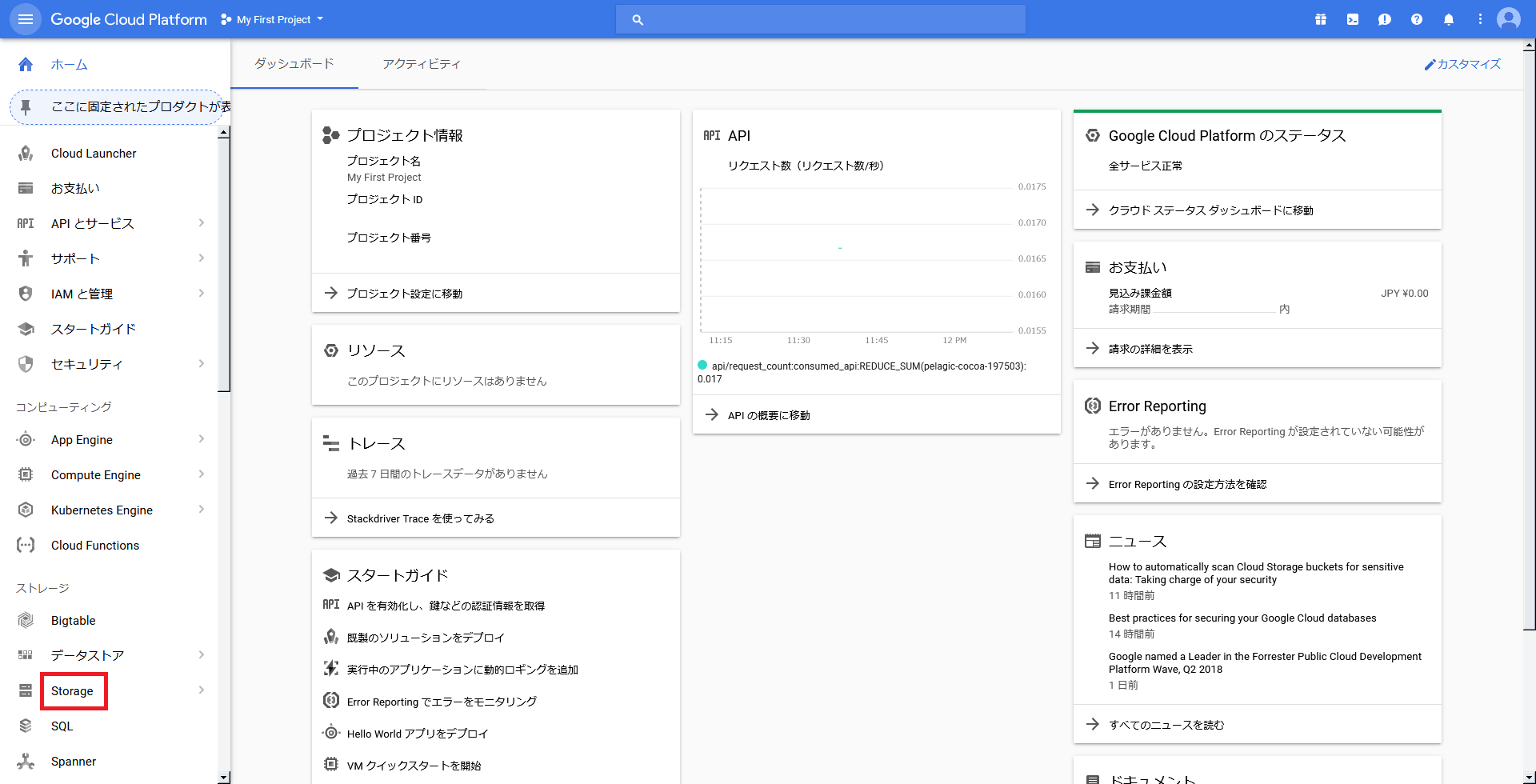Click the Bigtable icon
This screenshot has height=784, width=1536.
point(26,620)
